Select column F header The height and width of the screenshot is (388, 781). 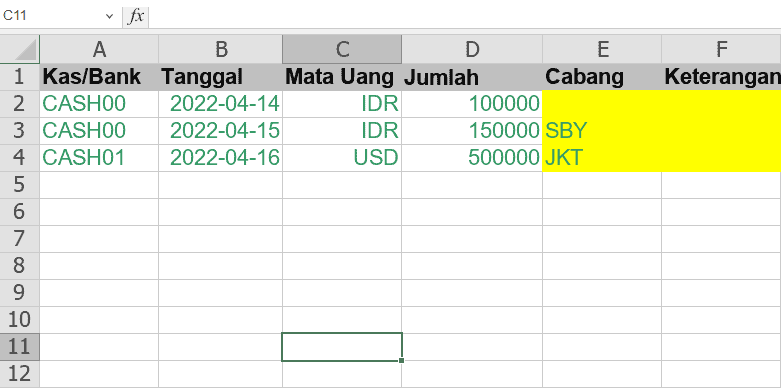pyautogui.click(x=721, y=49)
